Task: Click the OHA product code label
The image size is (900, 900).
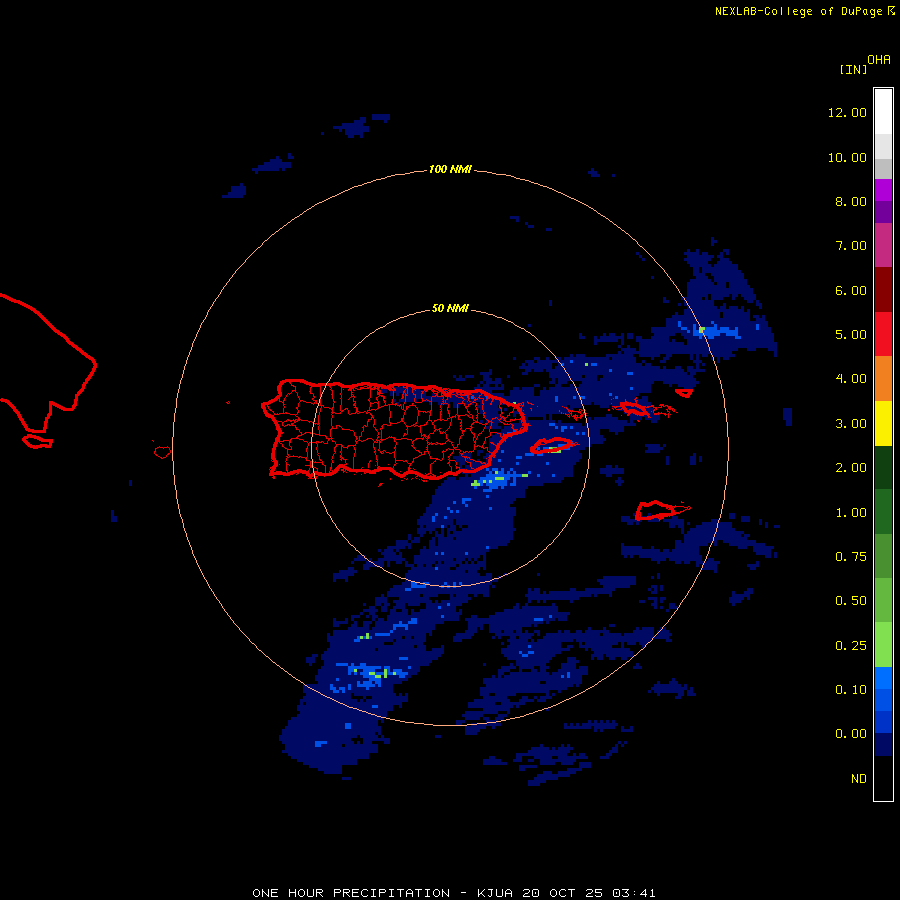Action: point(879,60)
